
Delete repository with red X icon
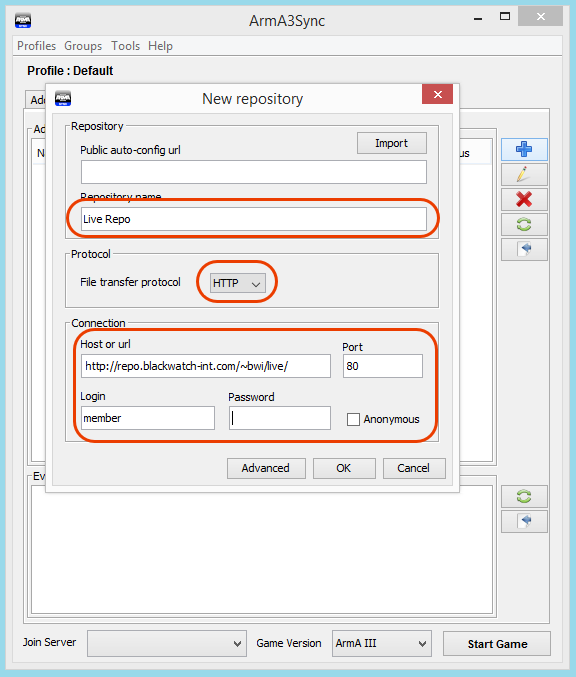[x=524, y=199]
